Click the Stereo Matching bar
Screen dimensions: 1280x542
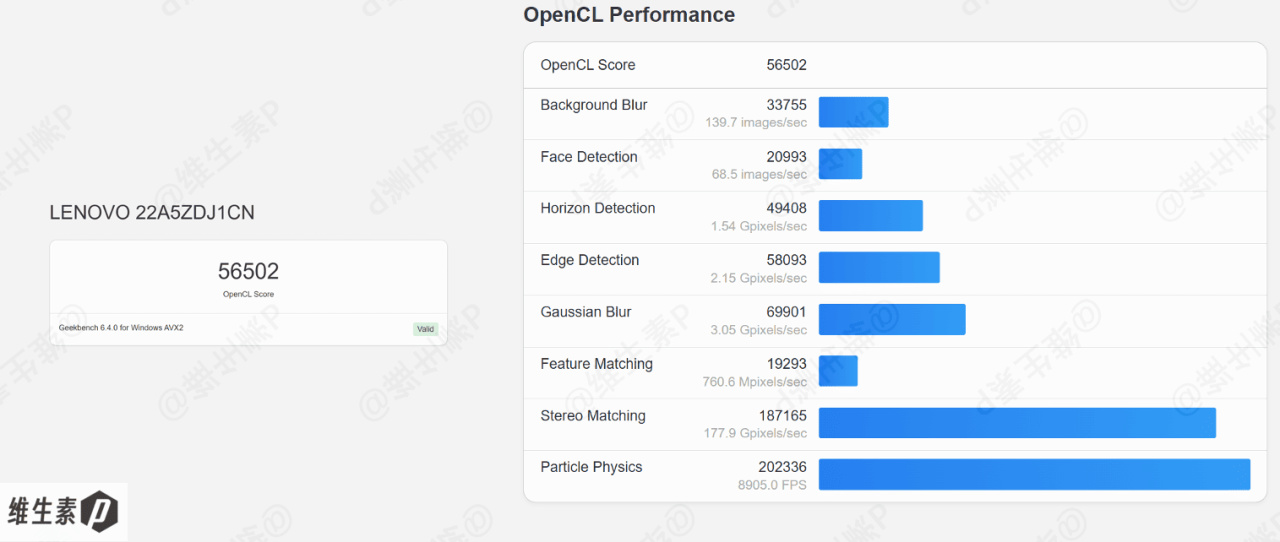click(x=1017, y=423)
